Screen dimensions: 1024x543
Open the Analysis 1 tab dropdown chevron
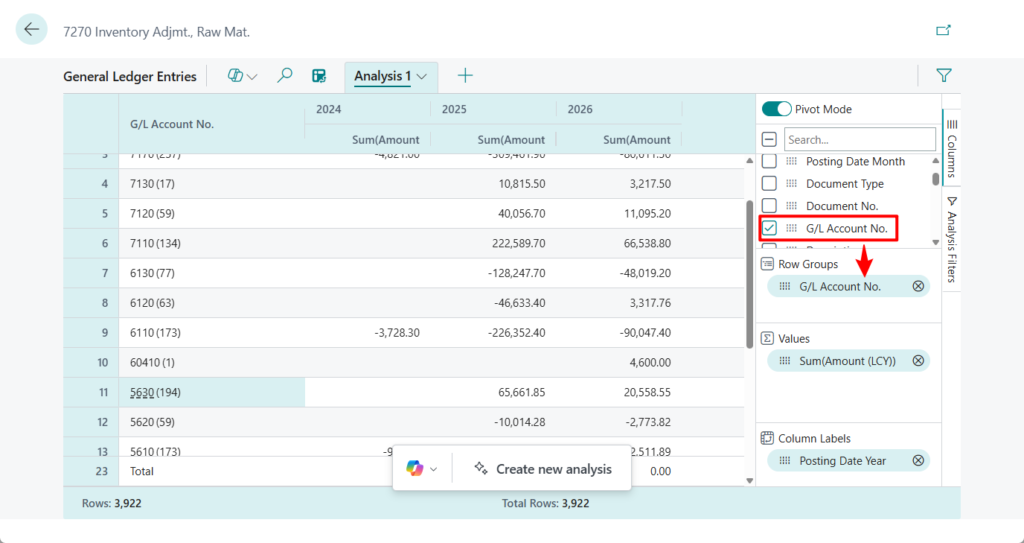point(423,77)
